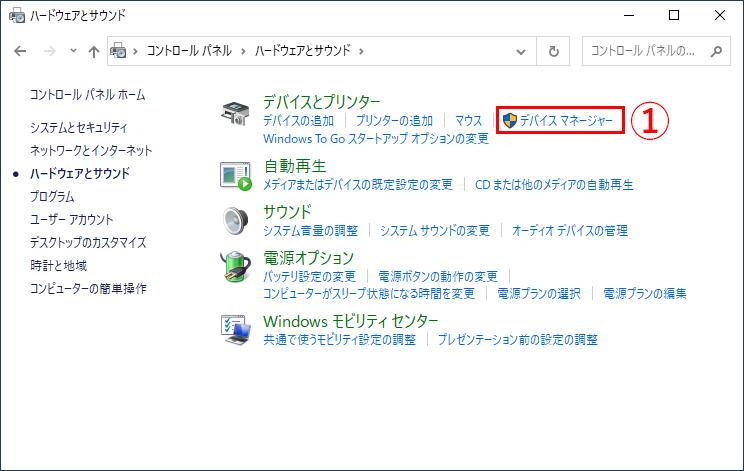Open デバイス マネージャー link

coord(567,120)
